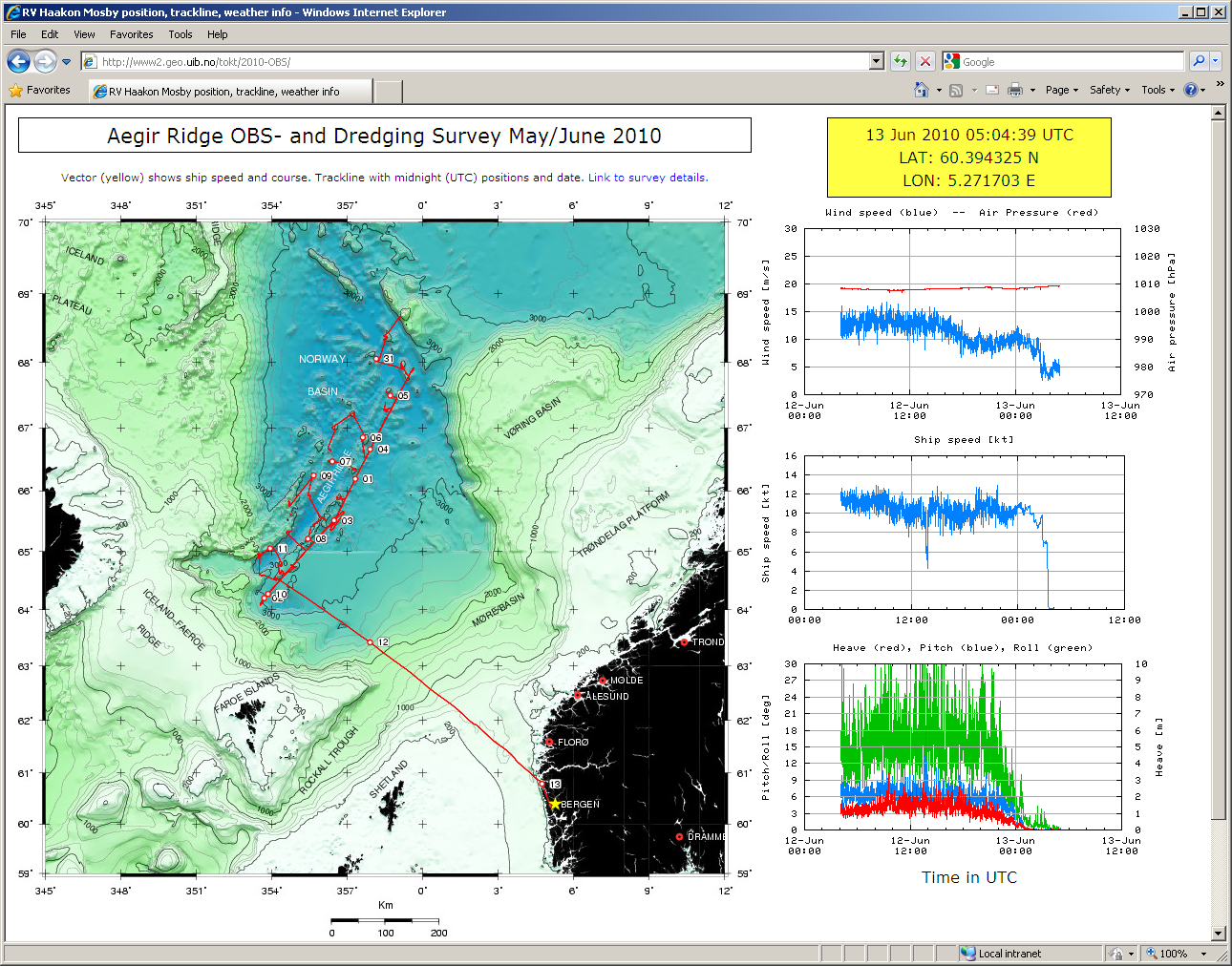Click the blue Help question mark icon
Image resolution: width=1232 pixels, height=966 pixels.
(1190, 90)
